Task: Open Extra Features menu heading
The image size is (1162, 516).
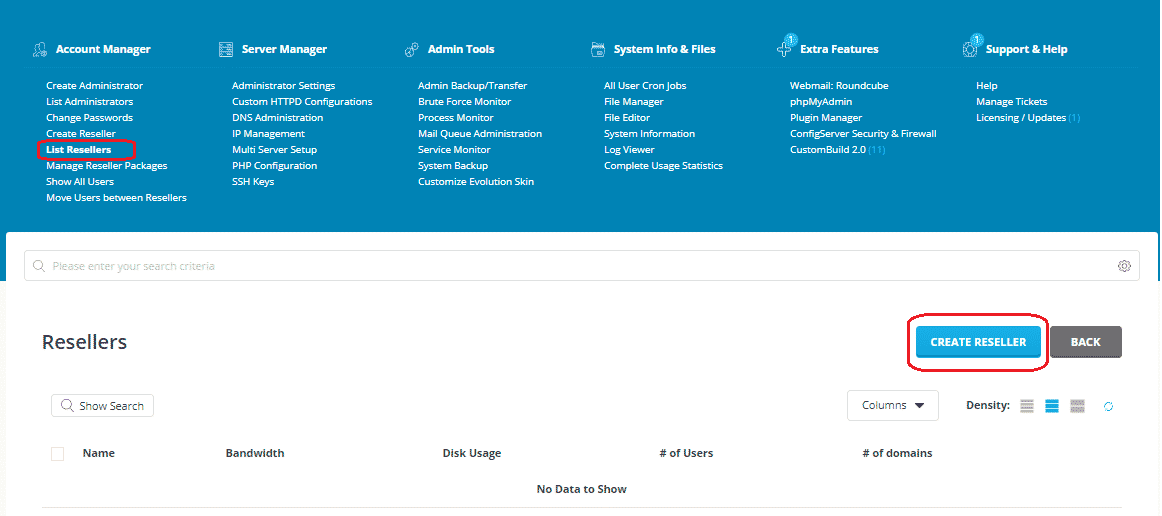Action: [x=839, y=50]
